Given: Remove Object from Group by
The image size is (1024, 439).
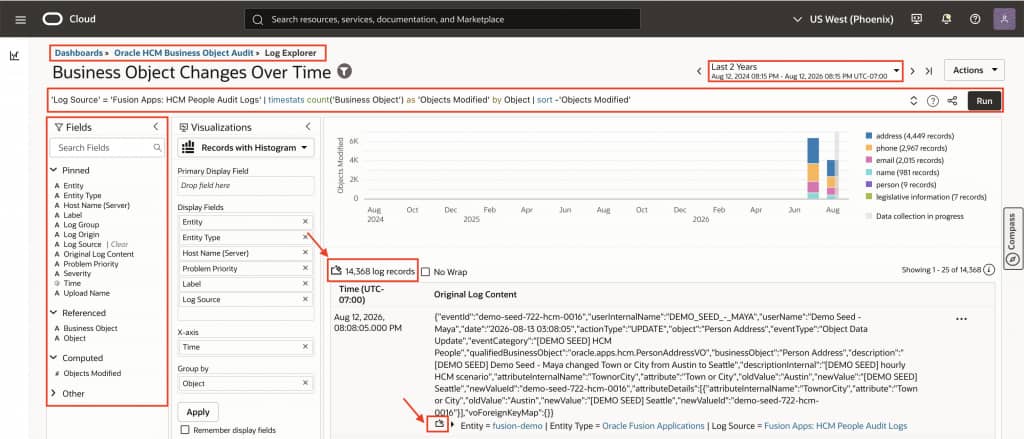Looking at the screenshot, I should point(305,383).
